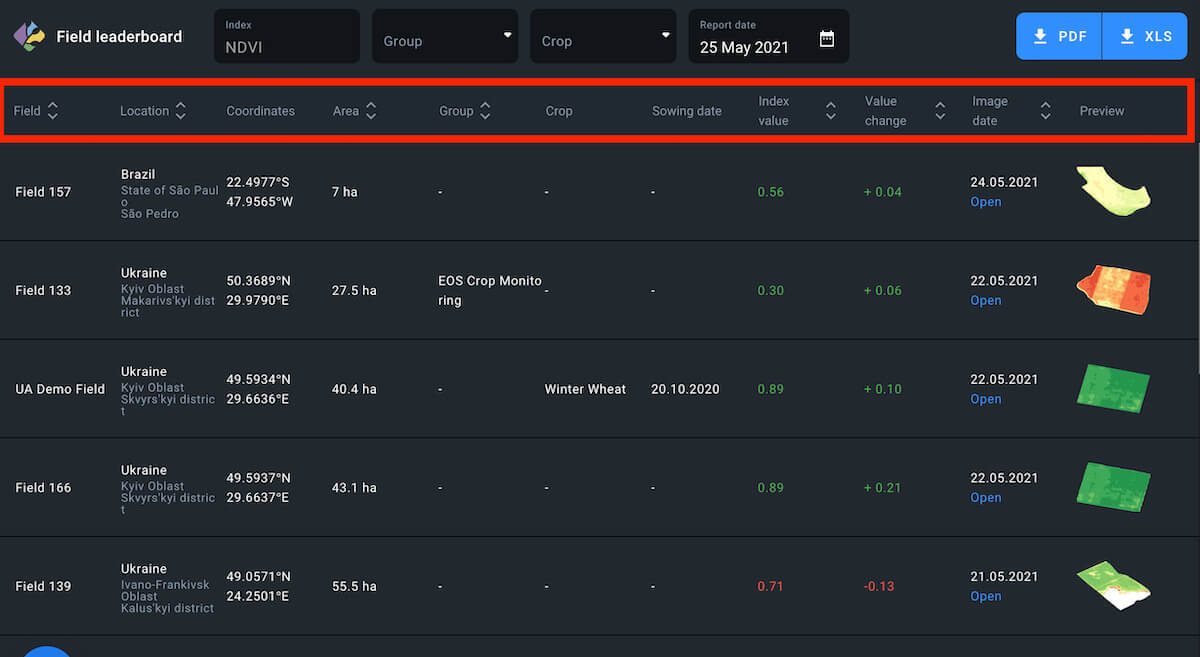Open the image link for Field 139
Screen dimensions: 1200x657
(x=985, y=596)
